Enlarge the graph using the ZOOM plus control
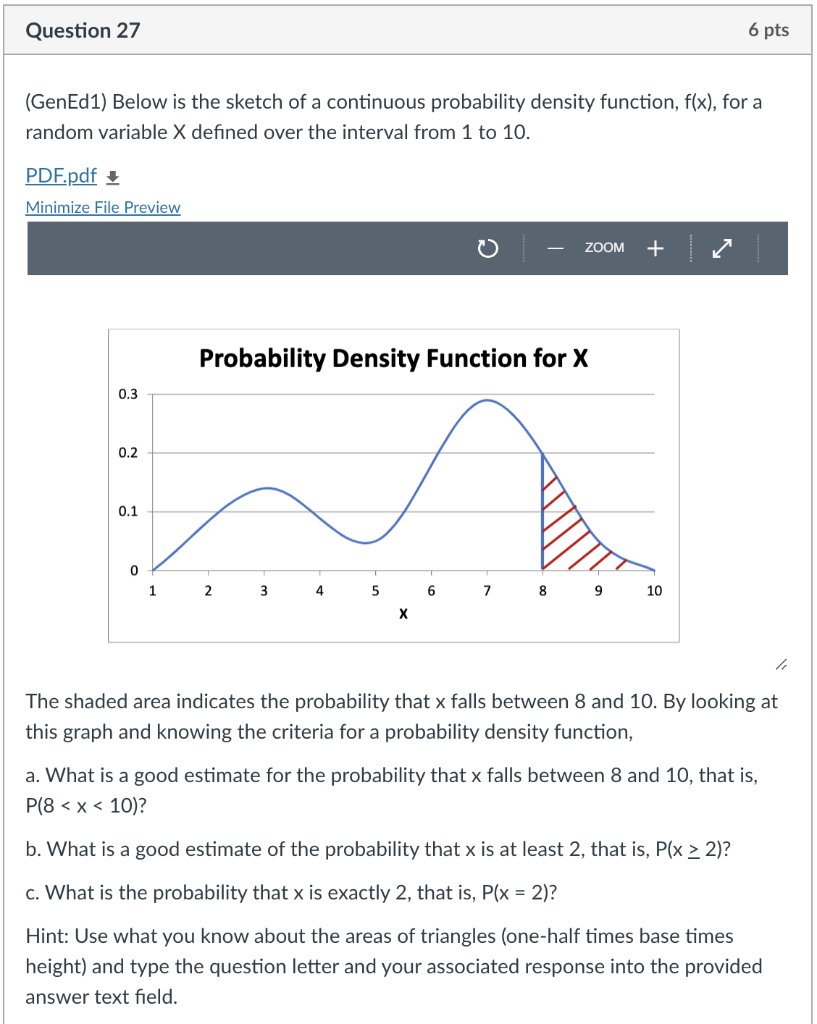This screenshot has height=1024, width=817. point(654,247)
